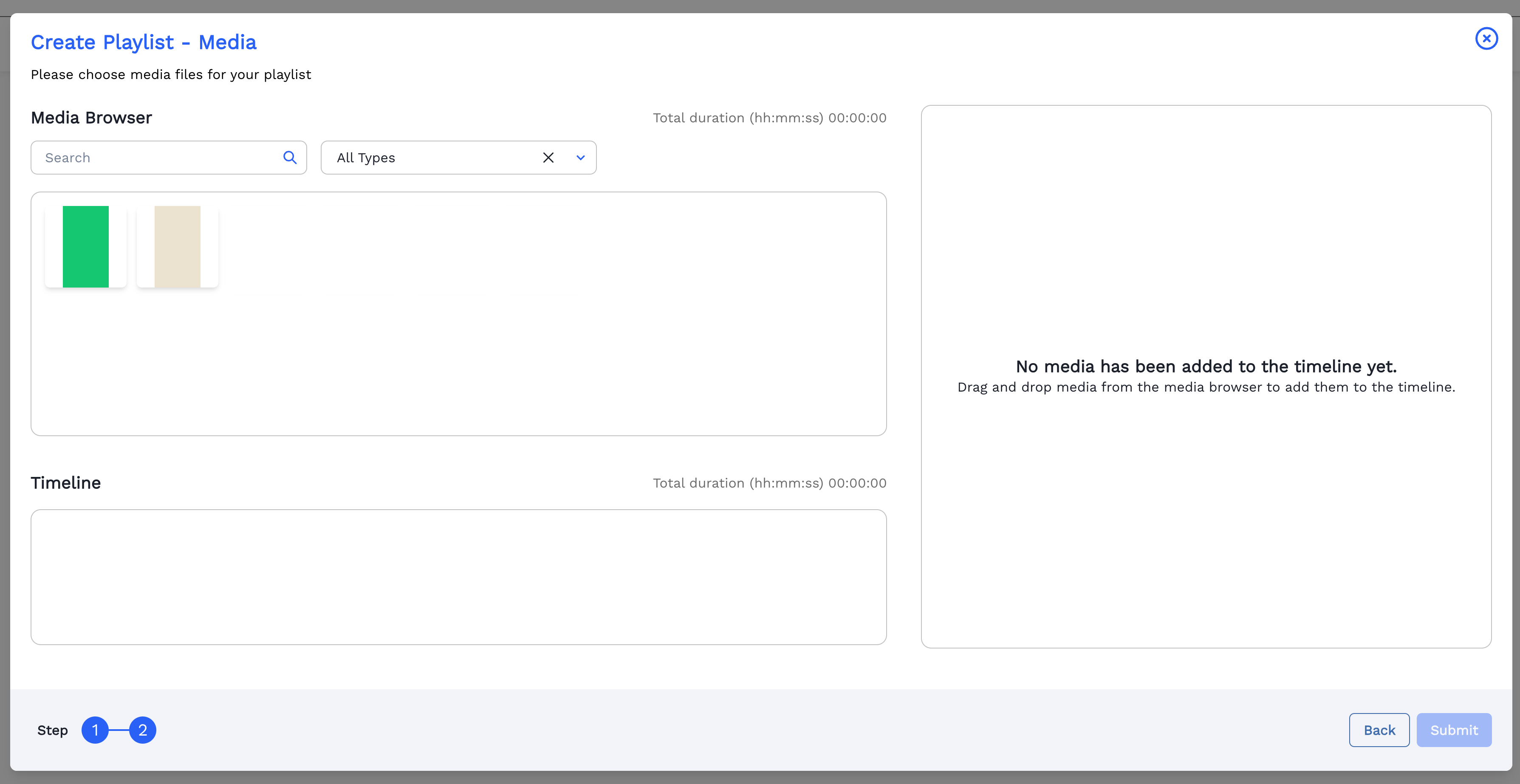Click Media Browser total duration label

769,118
